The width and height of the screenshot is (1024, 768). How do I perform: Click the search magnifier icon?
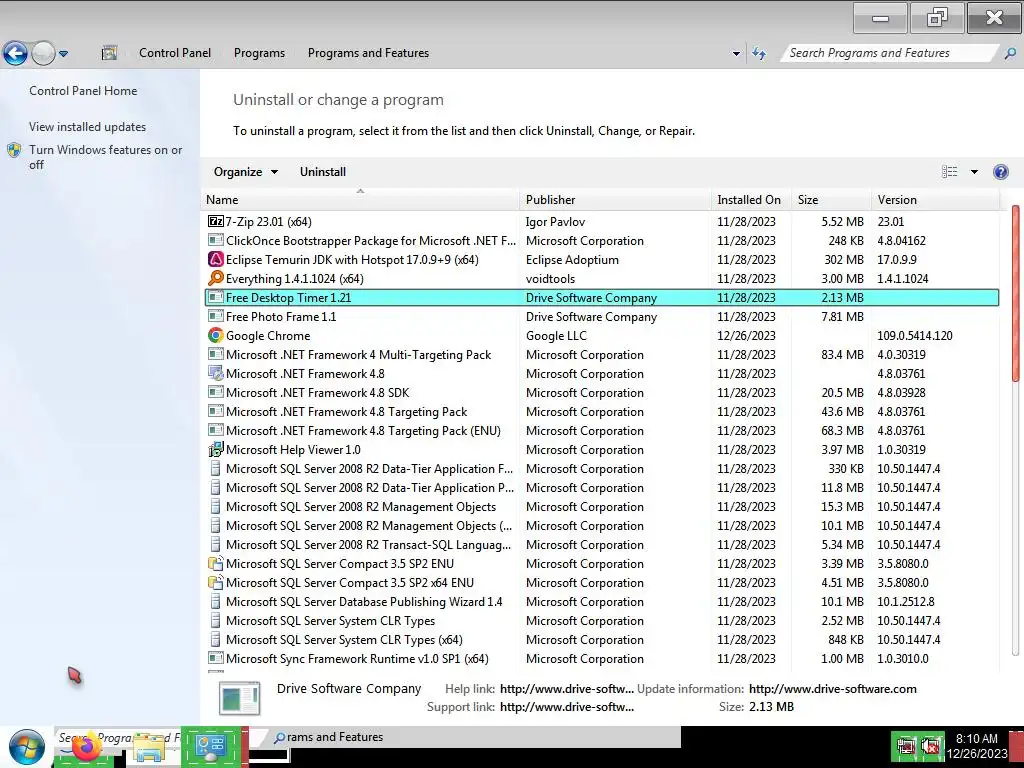(1010, 54)
